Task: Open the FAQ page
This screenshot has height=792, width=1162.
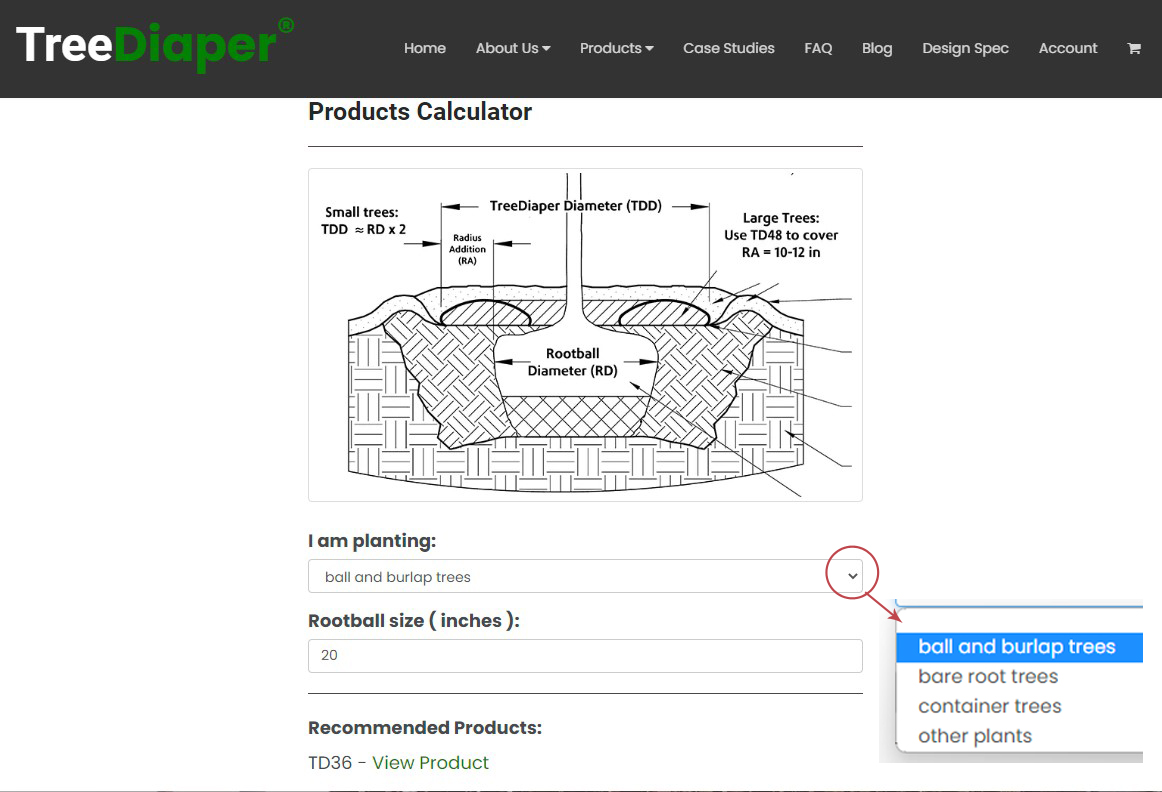Action: 818,48
